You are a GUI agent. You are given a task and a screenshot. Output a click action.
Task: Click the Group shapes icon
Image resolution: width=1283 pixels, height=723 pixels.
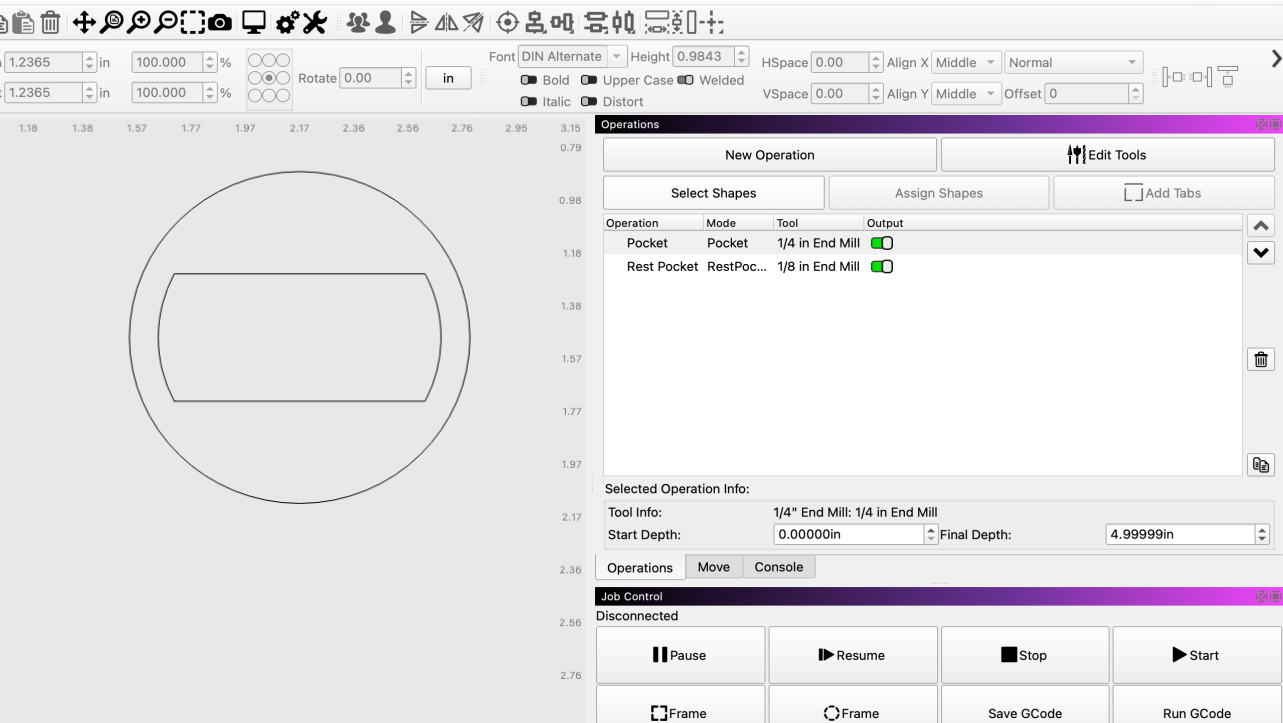click(x=358, y=22)
